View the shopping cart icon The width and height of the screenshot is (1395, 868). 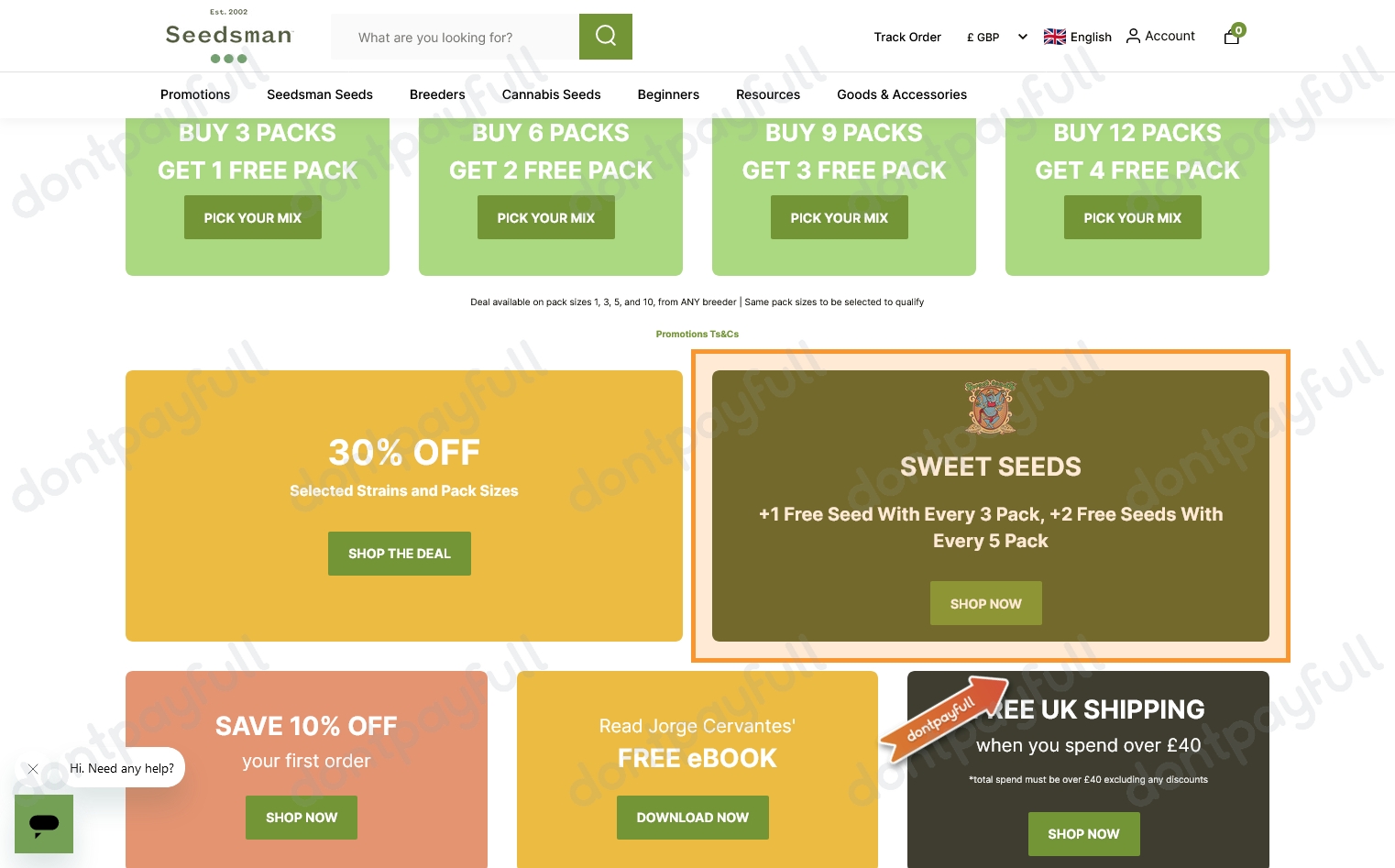click(x=1232, y=38)
